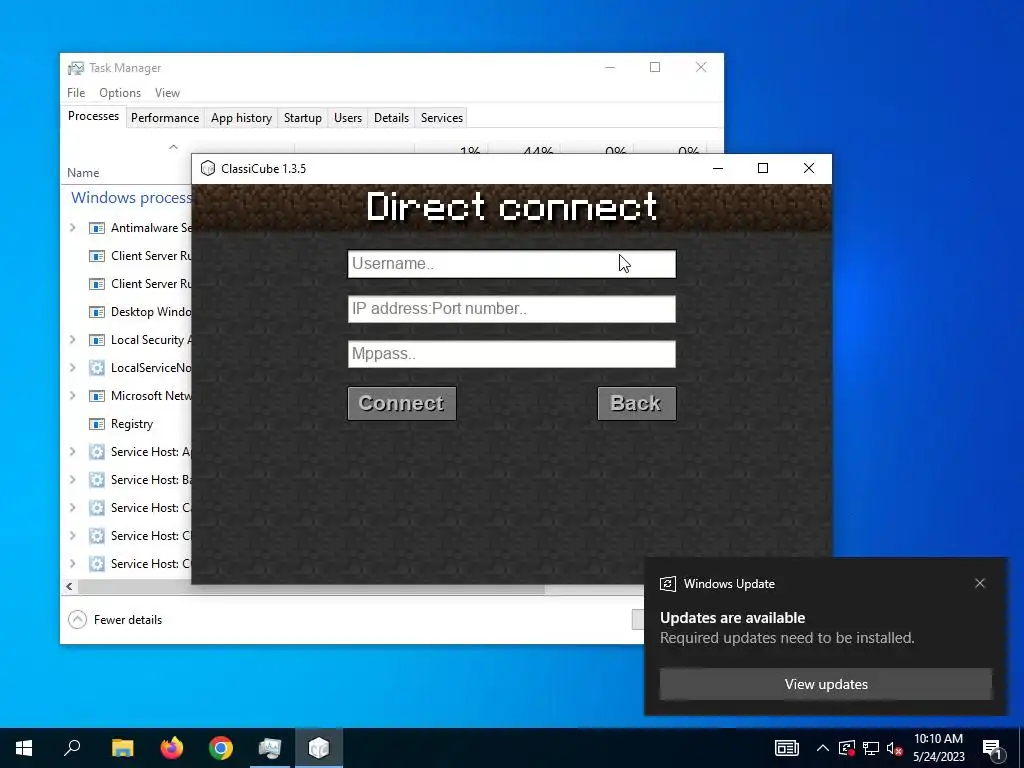Switch to the App history tab
The height and width of the screenshot is (768, 1024).
[x=241, y=118]
